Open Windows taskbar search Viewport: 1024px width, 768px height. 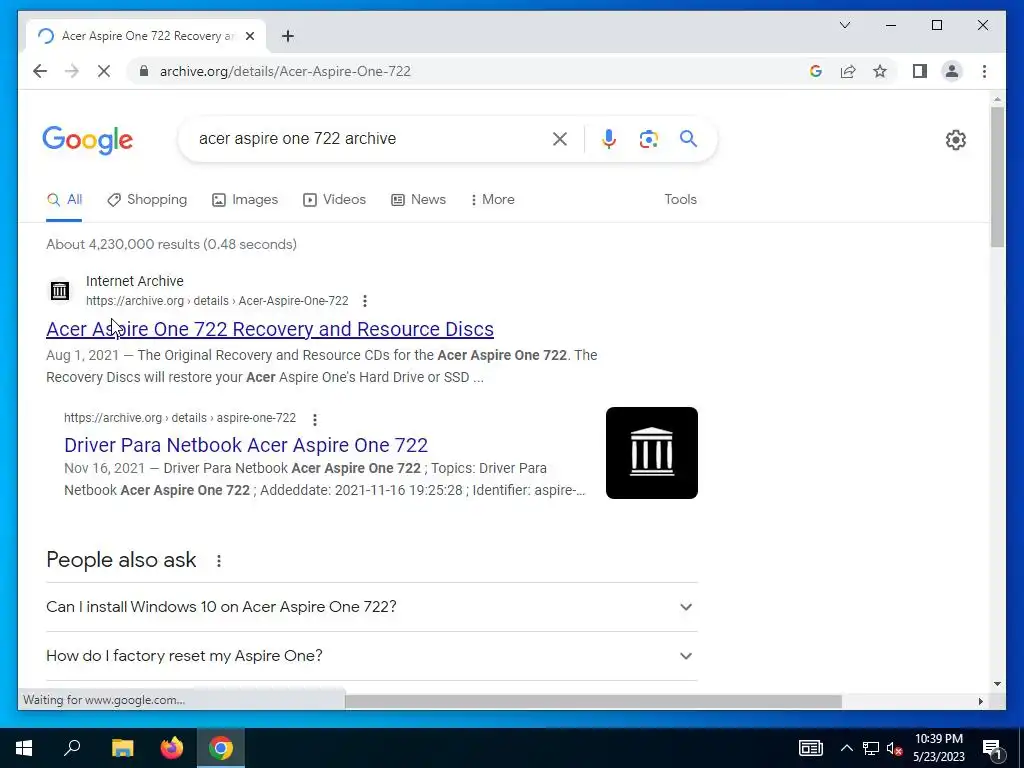(x=72, y=748)
